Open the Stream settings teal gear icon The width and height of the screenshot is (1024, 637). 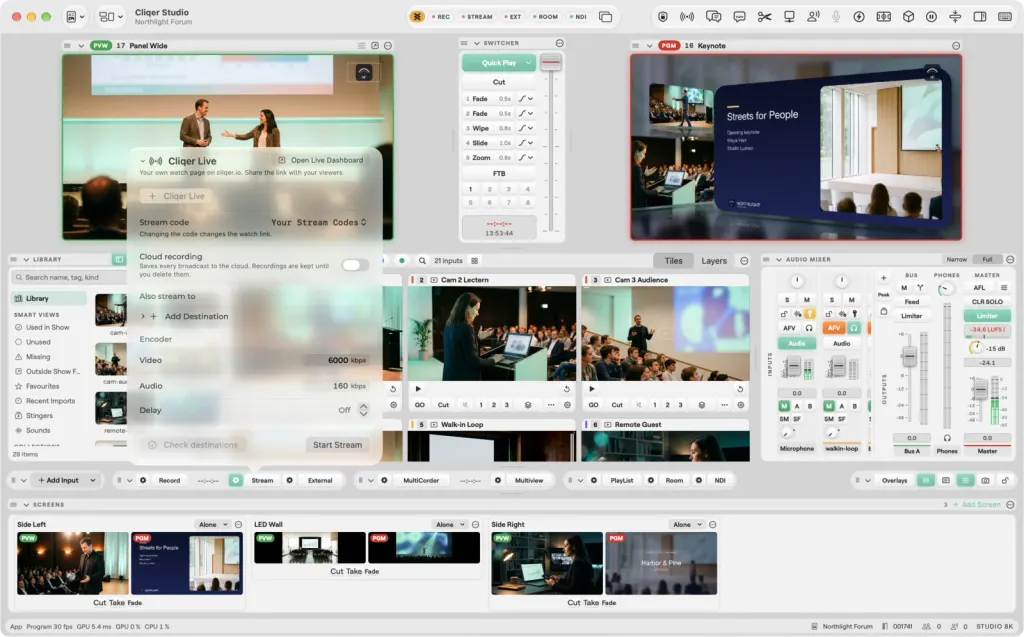pyautogui.click(x=235, y=480)
